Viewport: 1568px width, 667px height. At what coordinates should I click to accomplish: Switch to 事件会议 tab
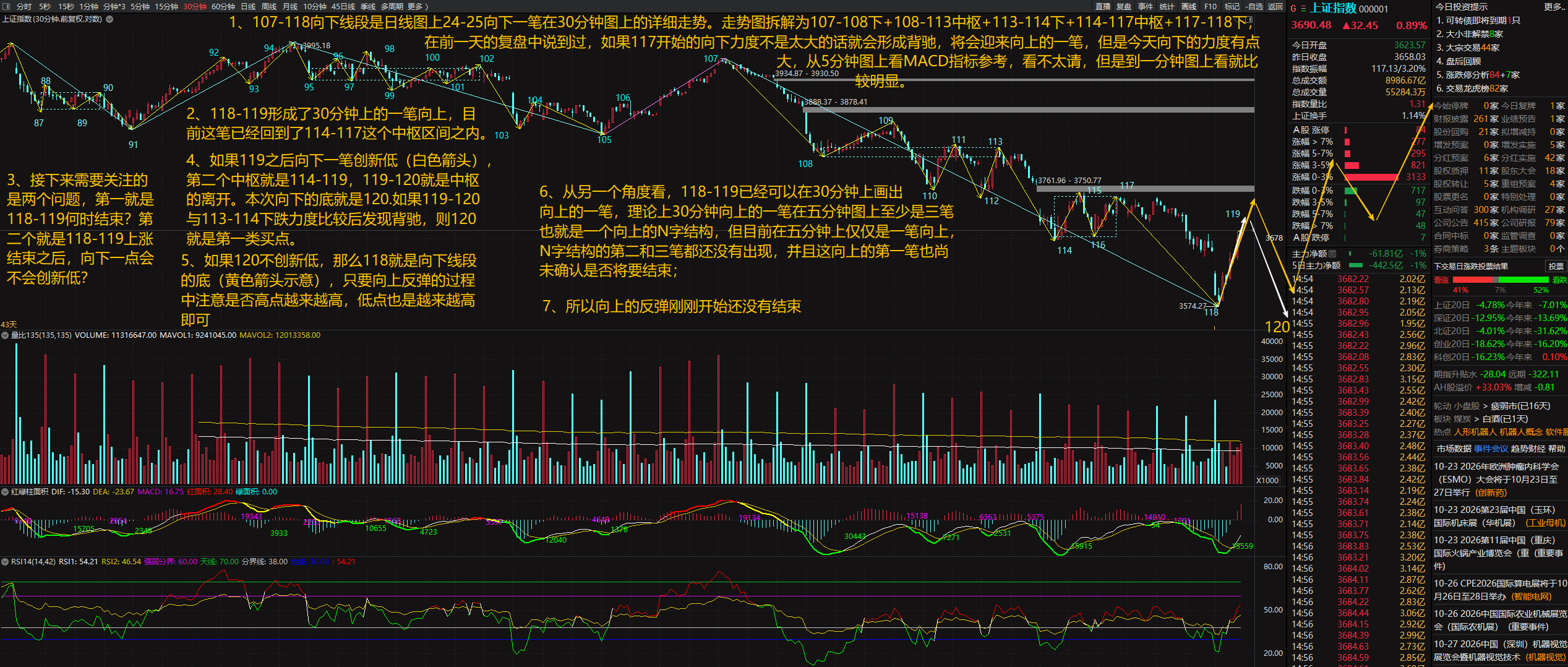click(1491, 449)
